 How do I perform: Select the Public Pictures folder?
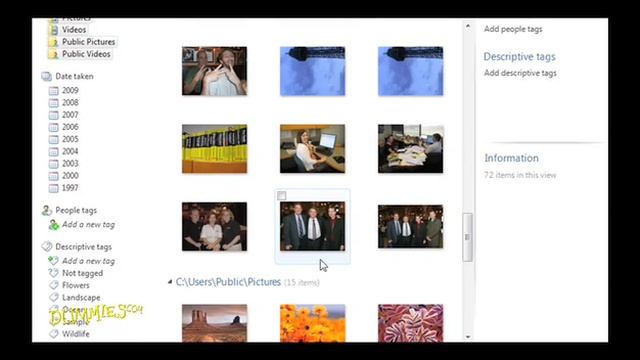click(88, 42)
